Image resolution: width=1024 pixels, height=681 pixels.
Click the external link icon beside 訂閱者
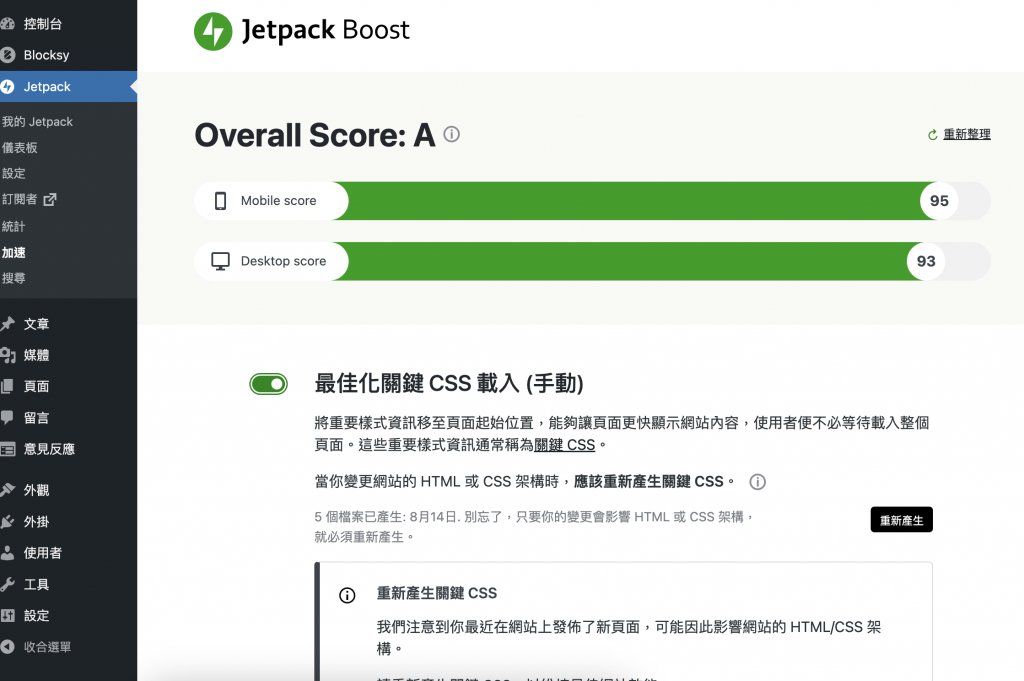(x=50, y=199)
